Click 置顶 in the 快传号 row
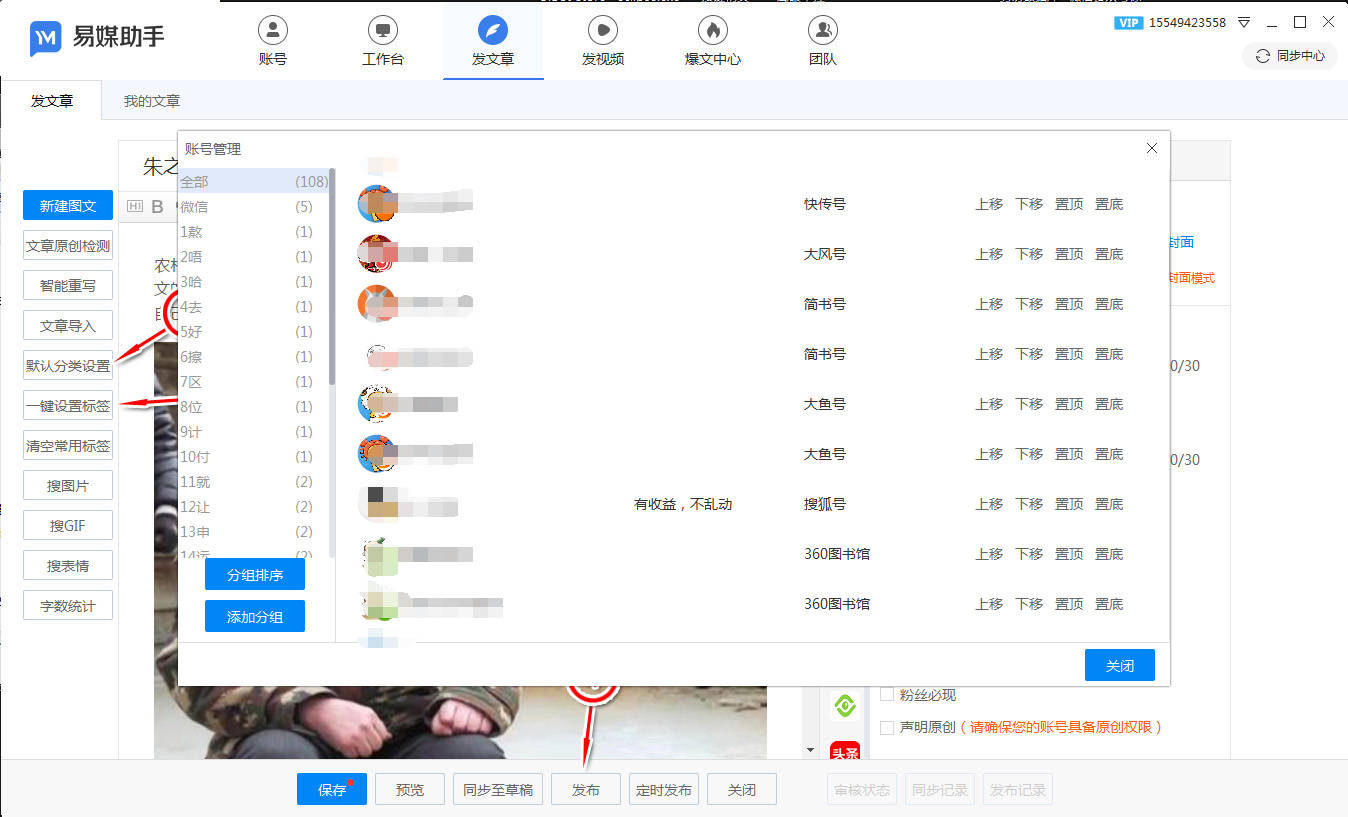 [x=1069, y=203]
